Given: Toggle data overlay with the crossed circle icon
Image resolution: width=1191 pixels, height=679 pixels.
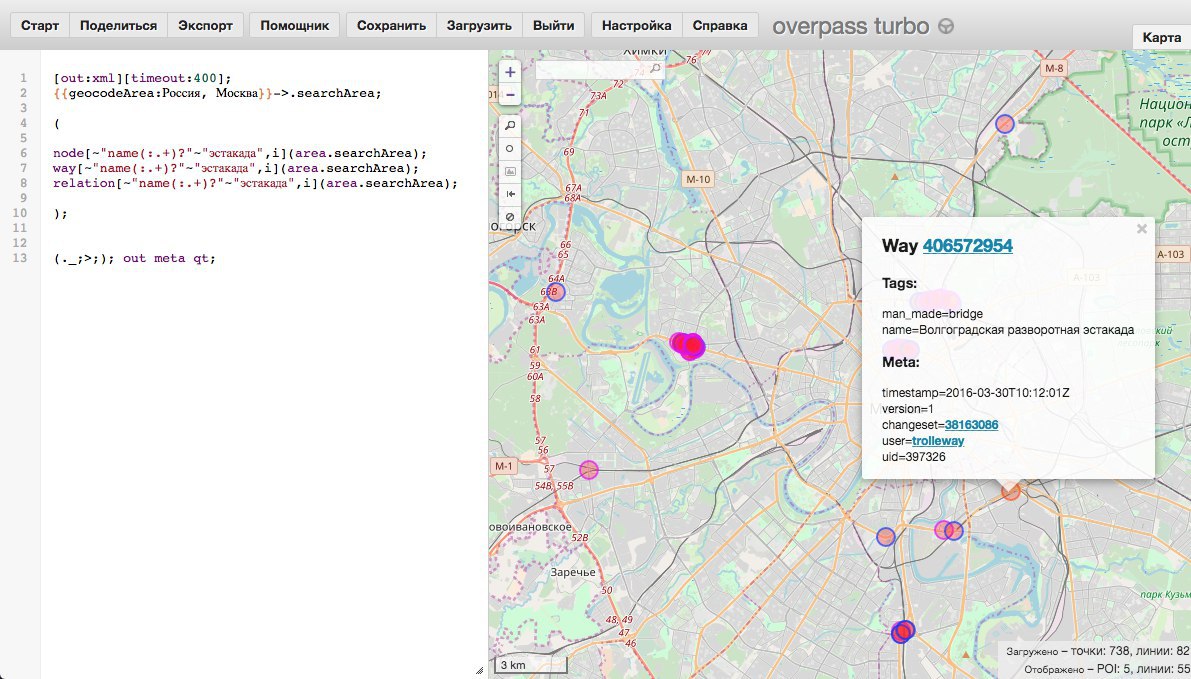Looking at the screenshot, I should (x=510, y=217).
